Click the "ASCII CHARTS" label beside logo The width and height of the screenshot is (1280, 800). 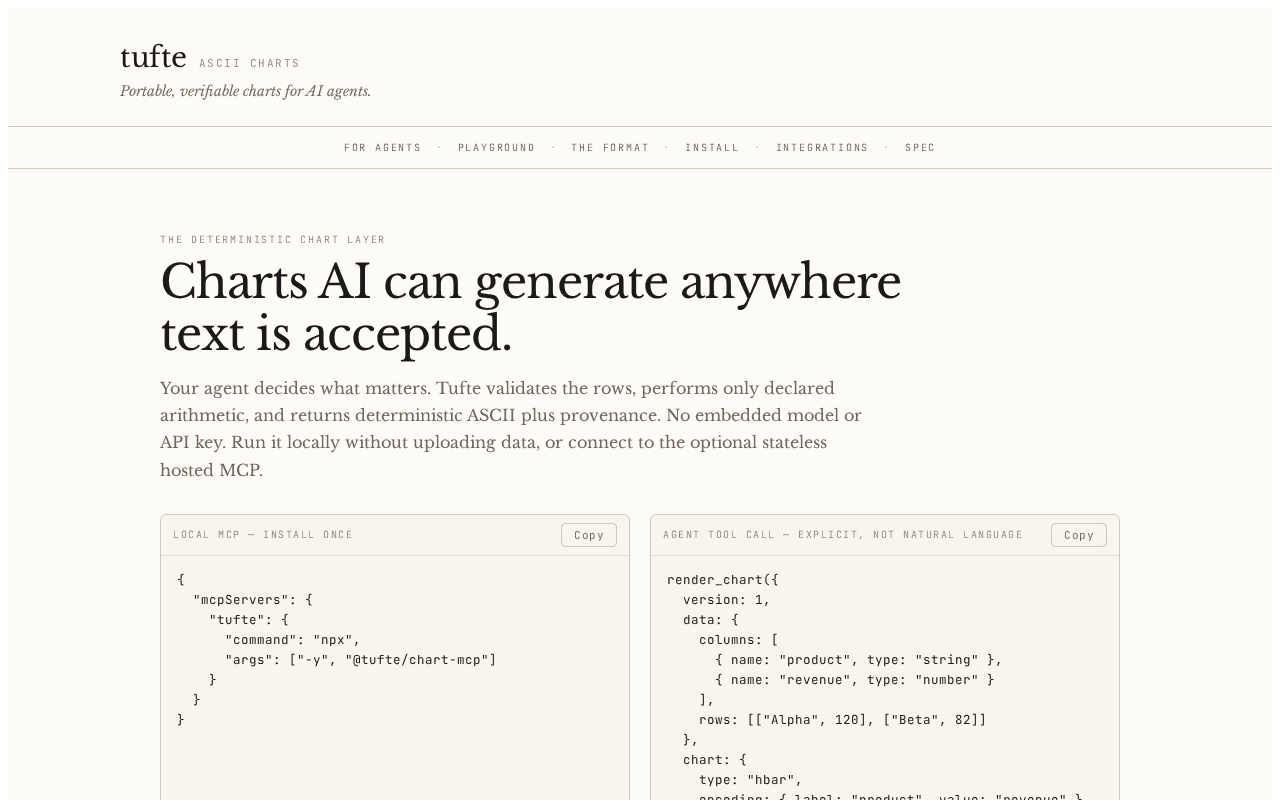(x=250, y=64)
